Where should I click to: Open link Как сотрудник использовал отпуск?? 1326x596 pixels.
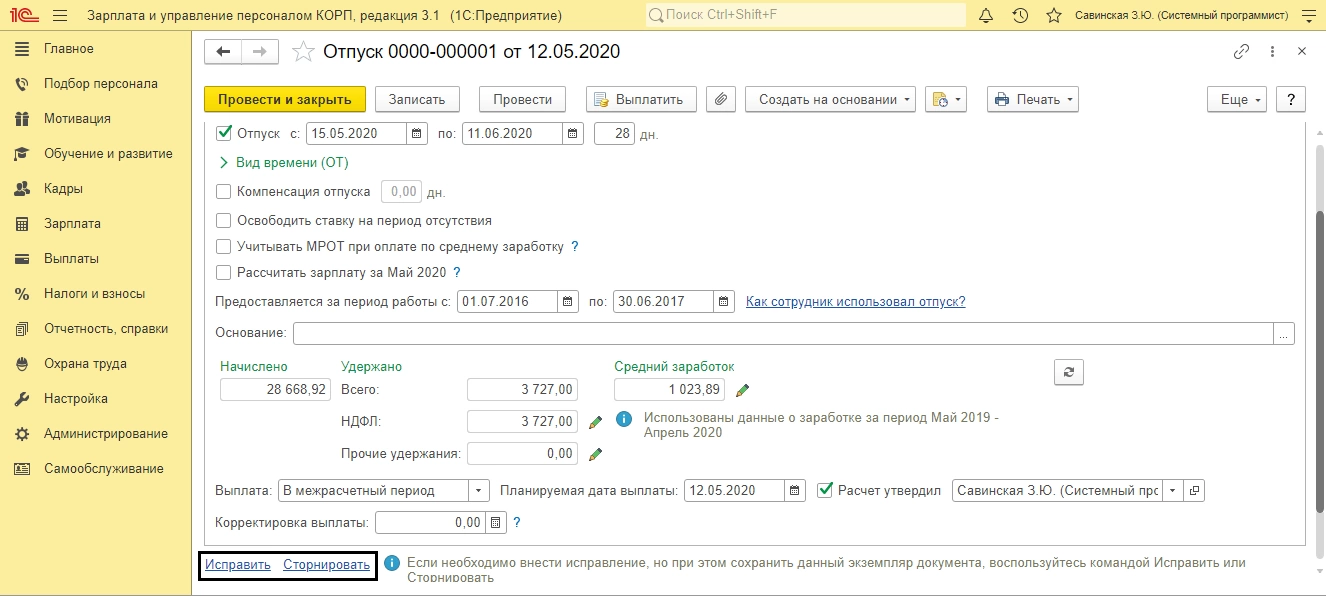856,302
